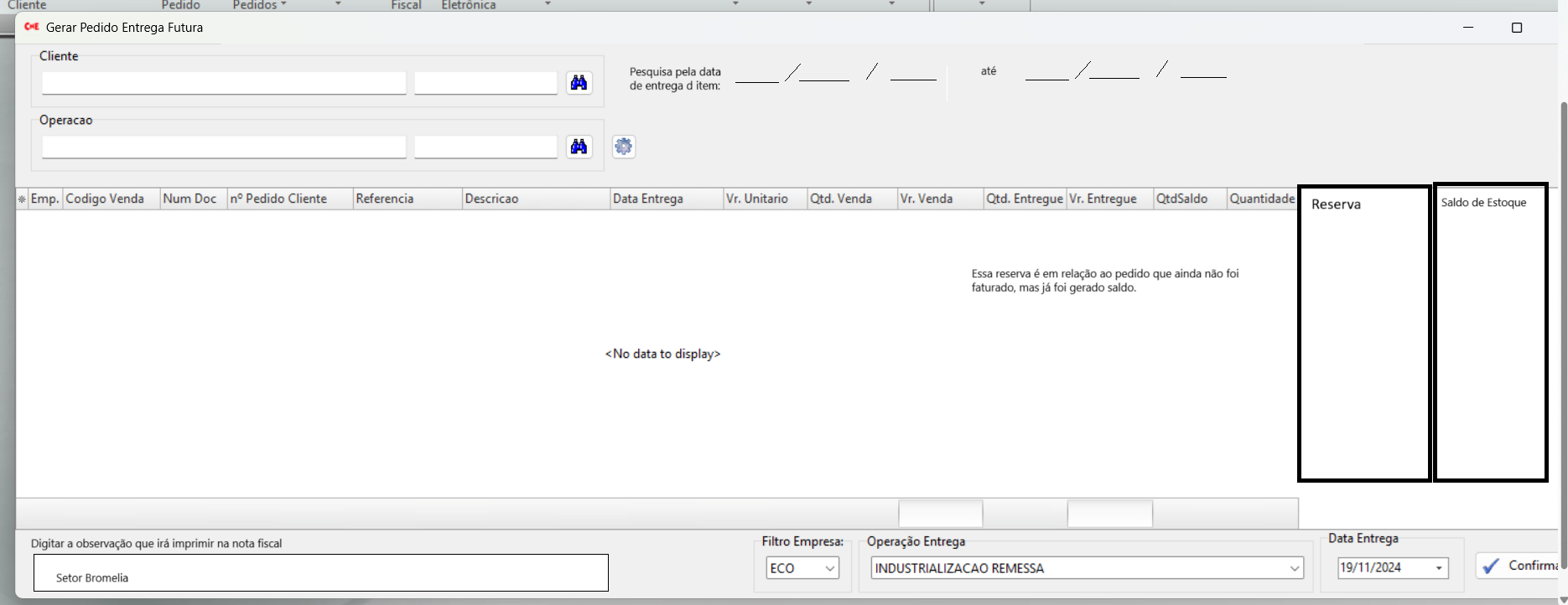Image resolution: width=1568 pixels, height=605 pixels.
Task: Open the Data Entrega date picker arrow
Action: pos(1439,568)
